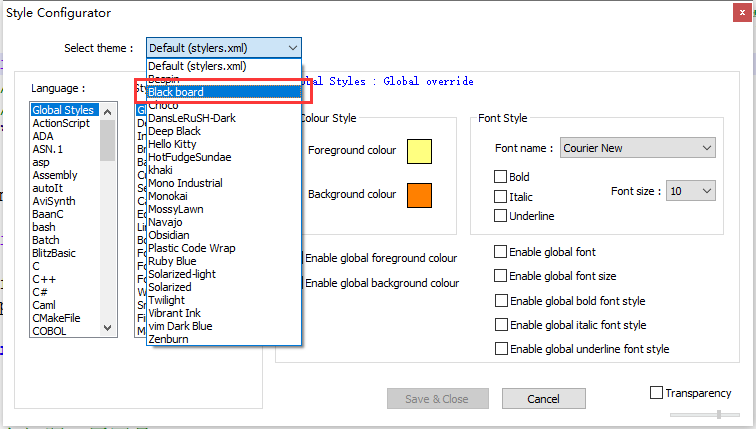Click Language list scroll up arrow
This screenshot has width=756, height=429.
[108, 112]
